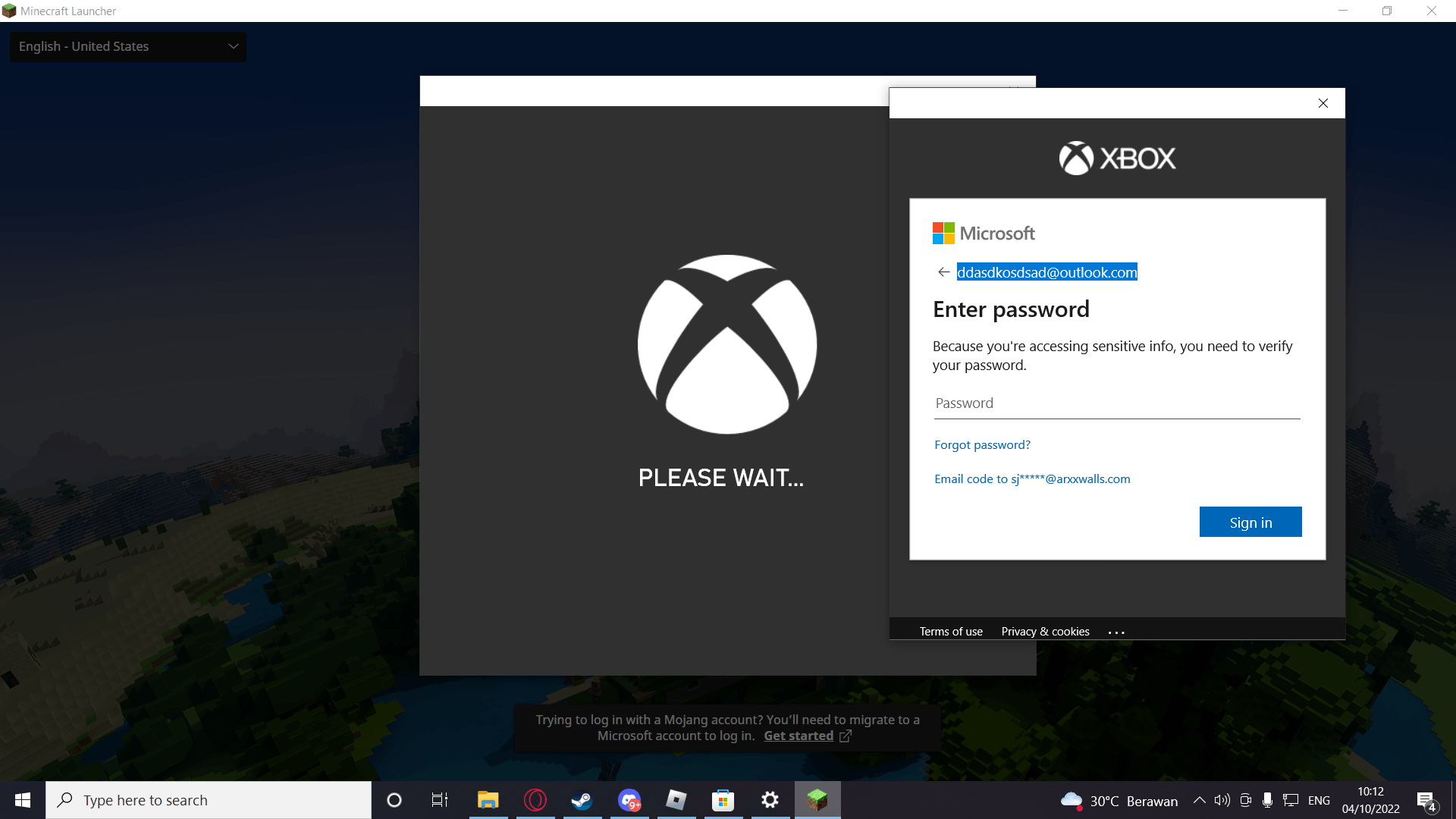This screenshot has height=819, width=1456.
Task: Choose Email code to sj*****@arxxwalls.com
Action: click(x=1032, y=479)
